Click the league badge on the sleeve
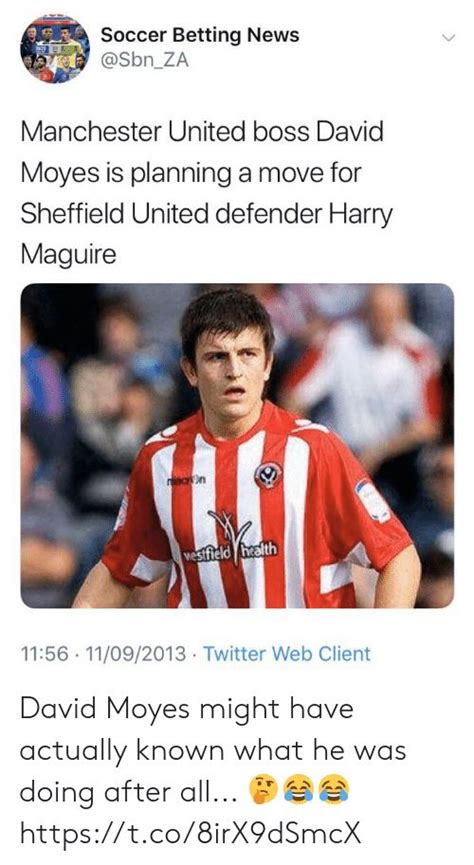Viewport: 474px width, 865px height. click(x=373, y=501)
